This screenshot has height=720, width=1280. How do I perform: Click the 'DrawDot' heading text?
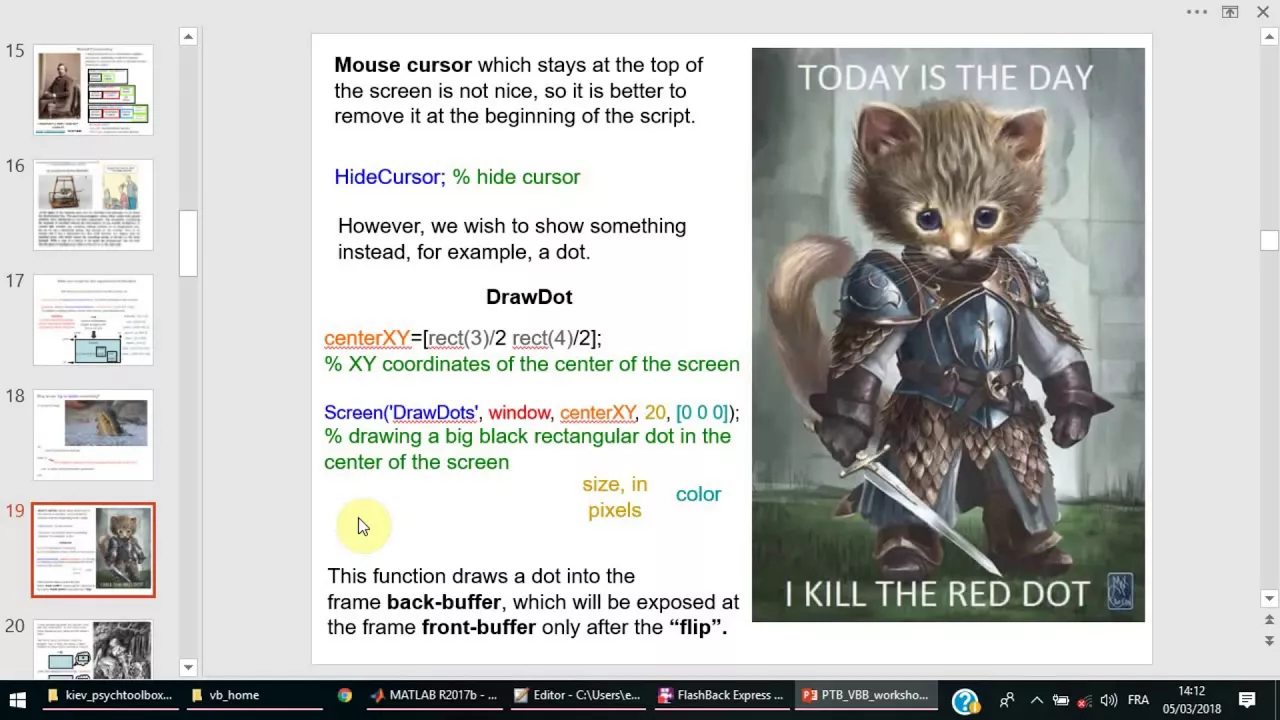click(x=529, y=297)
